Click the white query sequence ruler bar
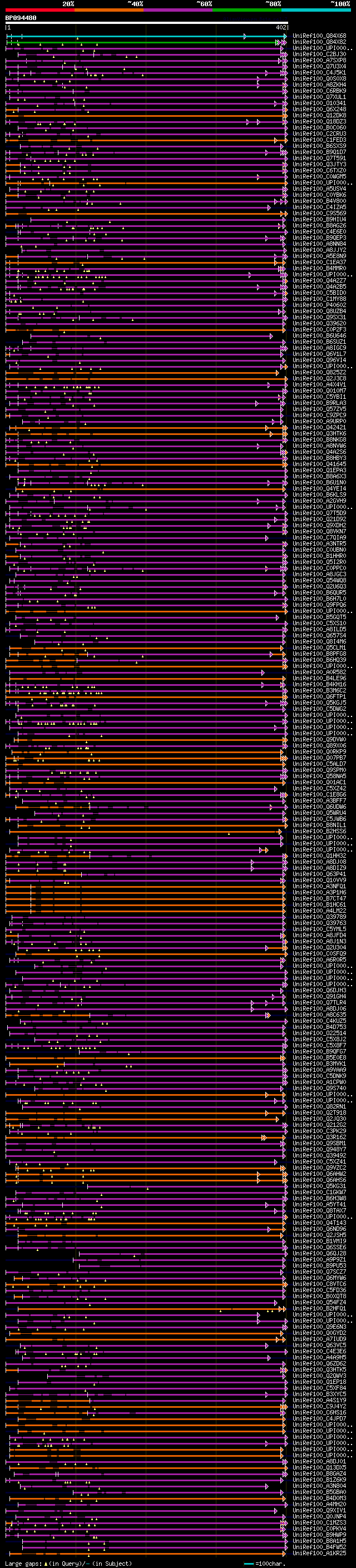Viewport: 356px width, 1568px height. point(147,23)
